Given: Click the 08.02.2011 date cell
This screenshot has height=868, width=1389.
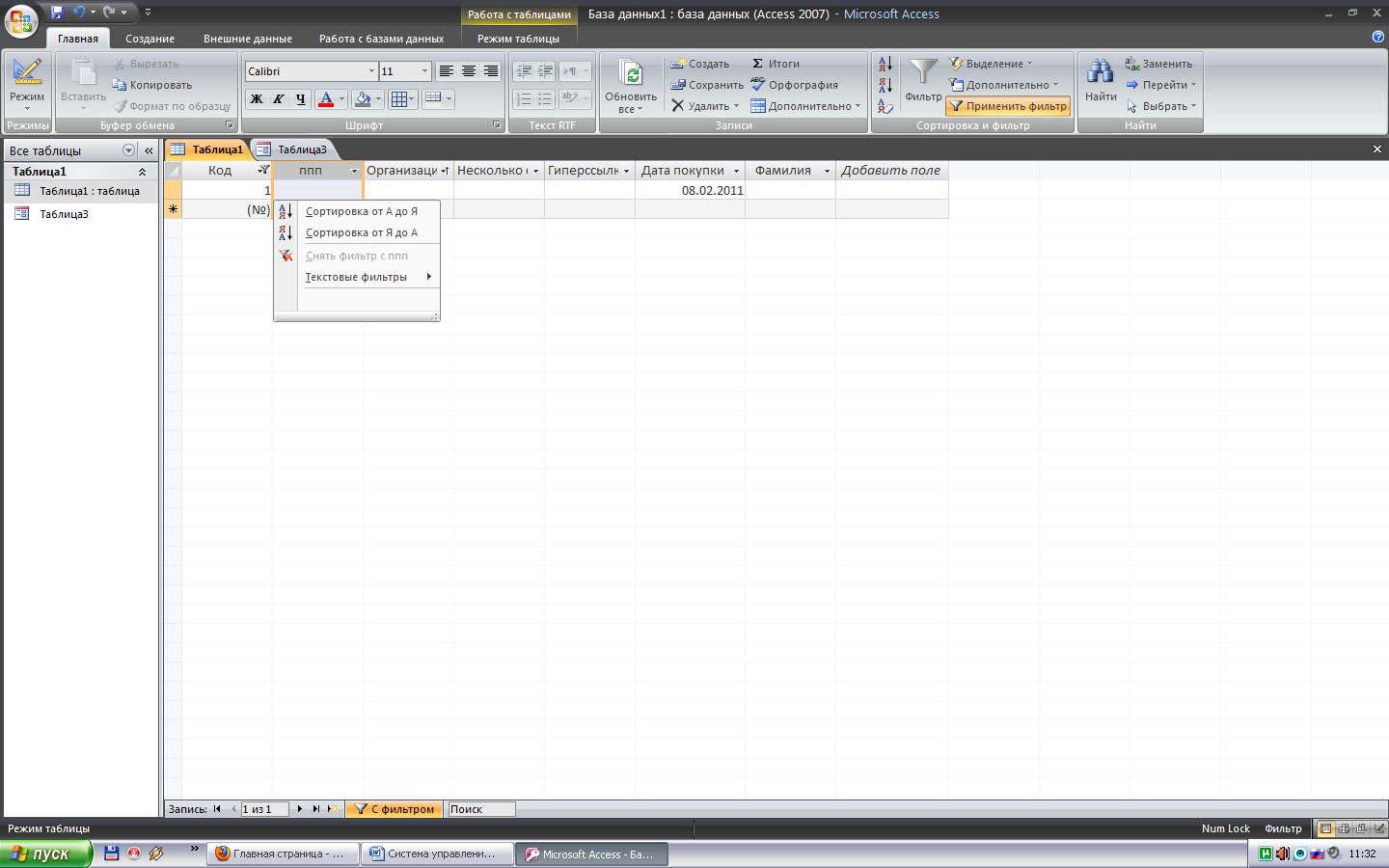Looking at the screenshot, I should (x=690, y=190).
